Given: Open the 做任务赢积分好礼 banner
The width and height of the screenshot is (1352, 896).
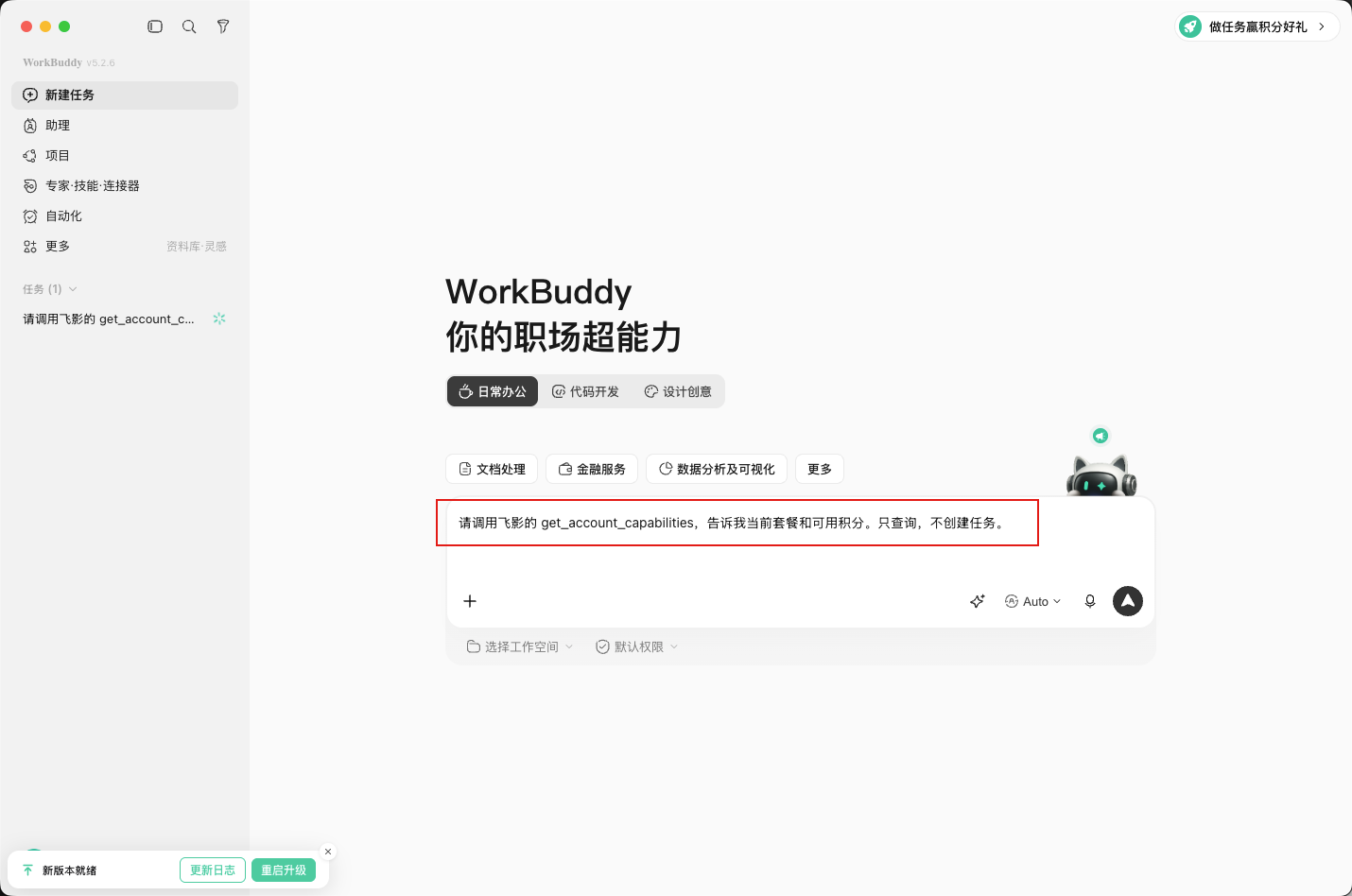Looking at the screenshot, I should coord(1257,26).
